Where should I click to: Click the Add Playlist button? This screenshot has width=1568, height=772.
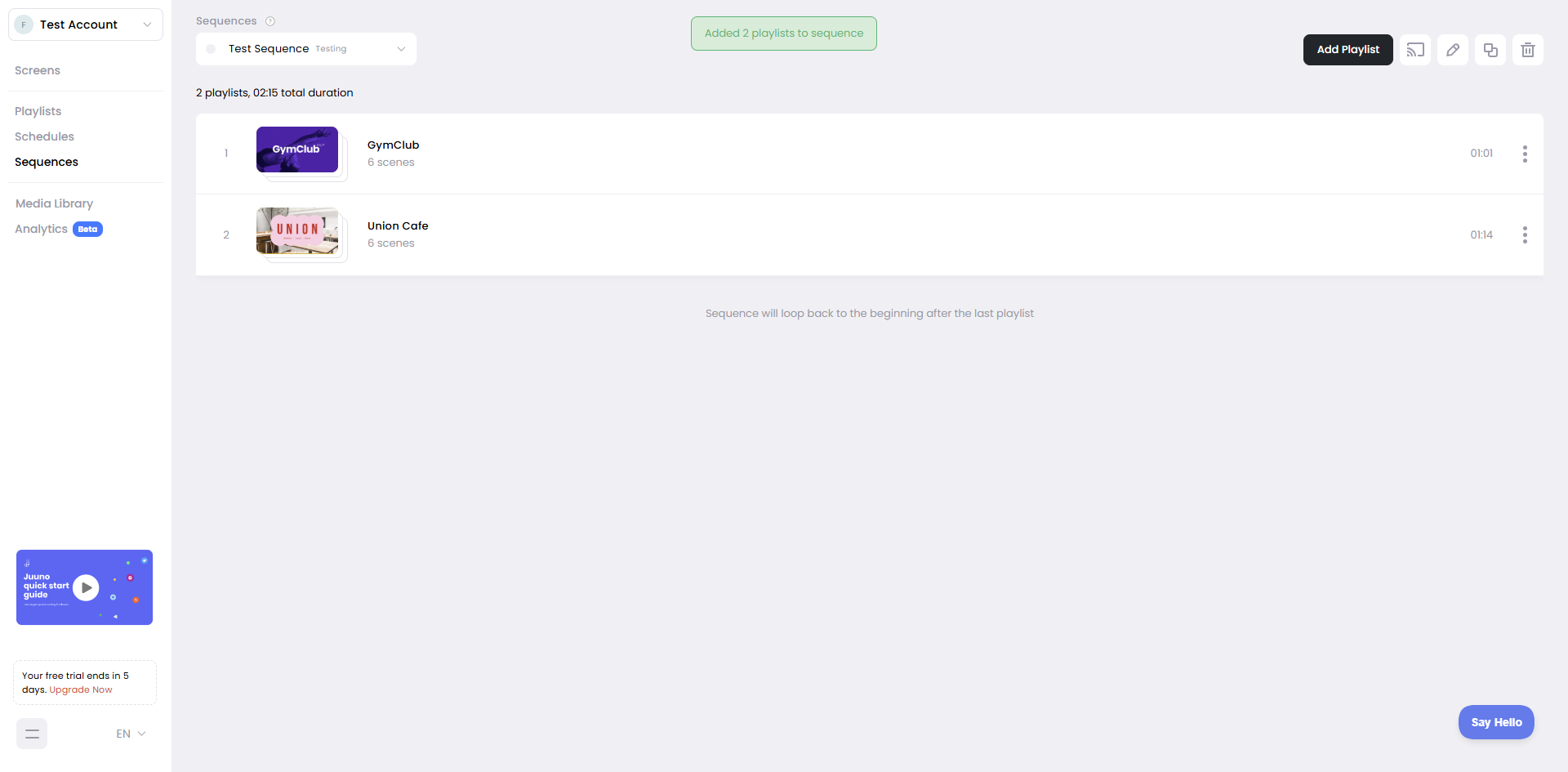tap(1347, 50)
